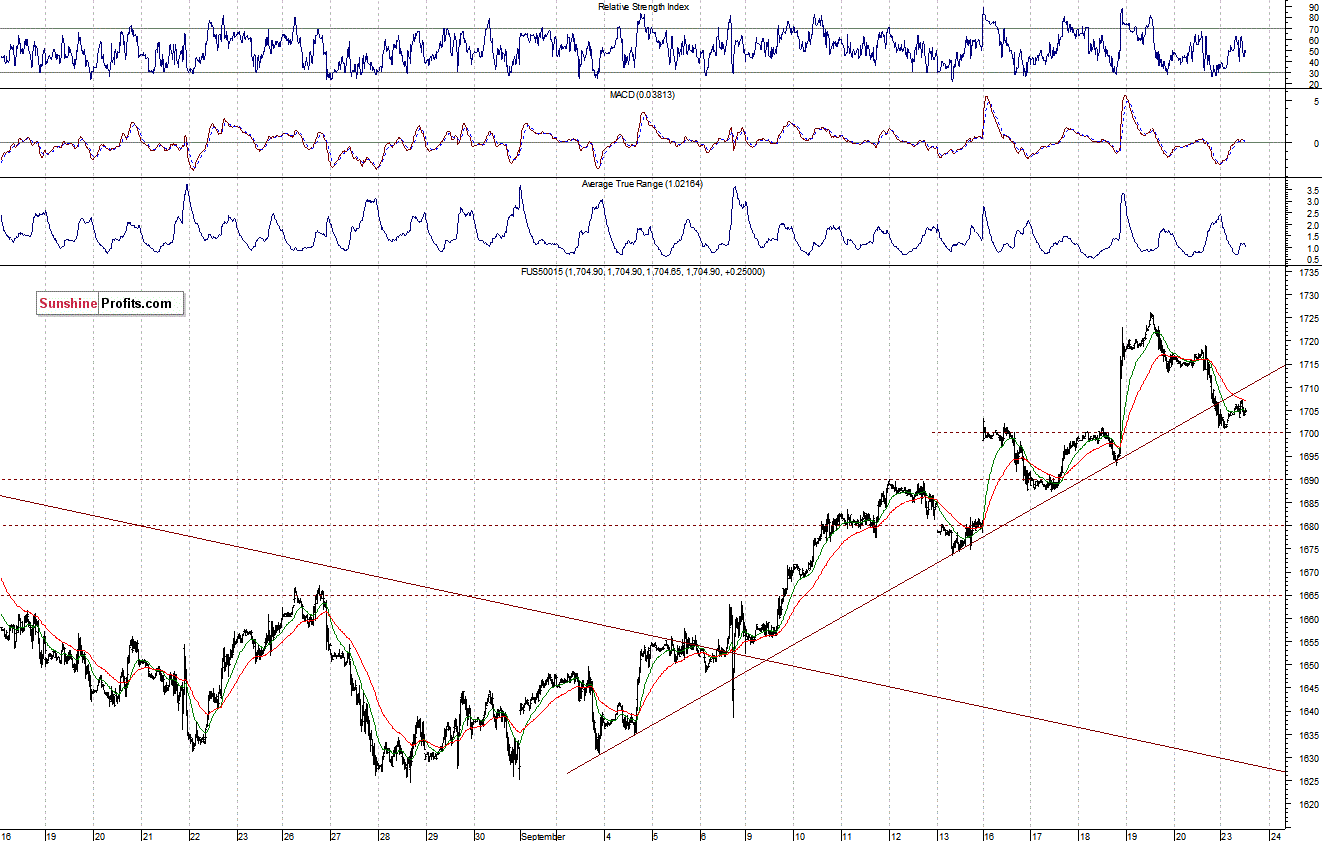Image resolution: width=1322 pixels, height=841 pixels.
Task: Click the 9 date axis label
Action: 751,835
